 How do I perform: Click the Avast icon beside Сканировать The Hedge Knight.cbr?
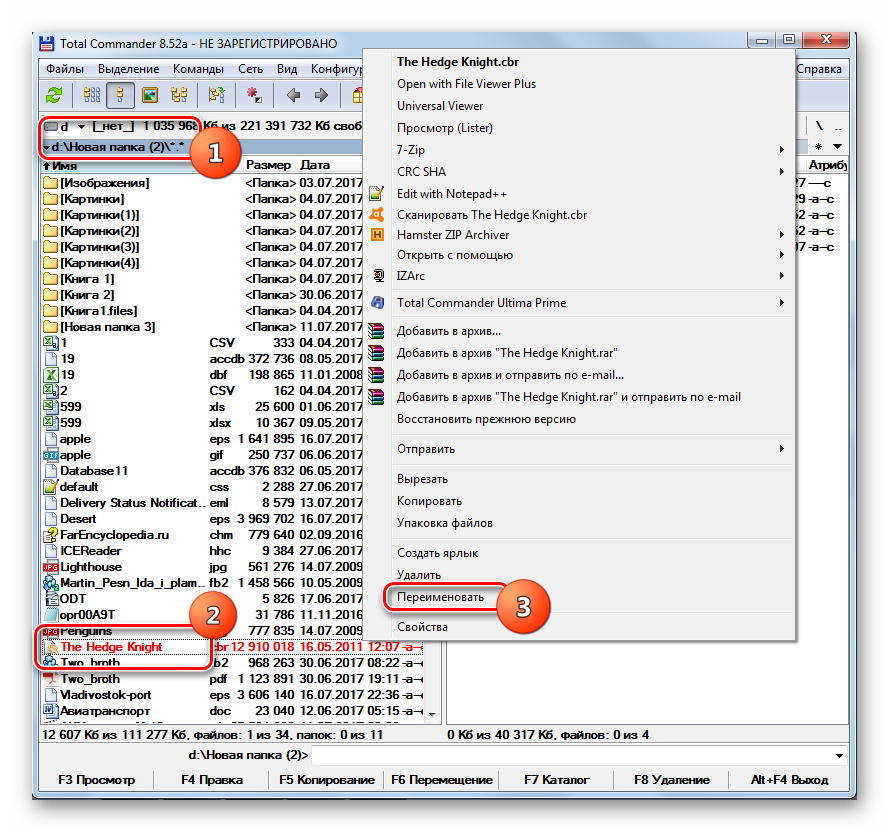377,214
